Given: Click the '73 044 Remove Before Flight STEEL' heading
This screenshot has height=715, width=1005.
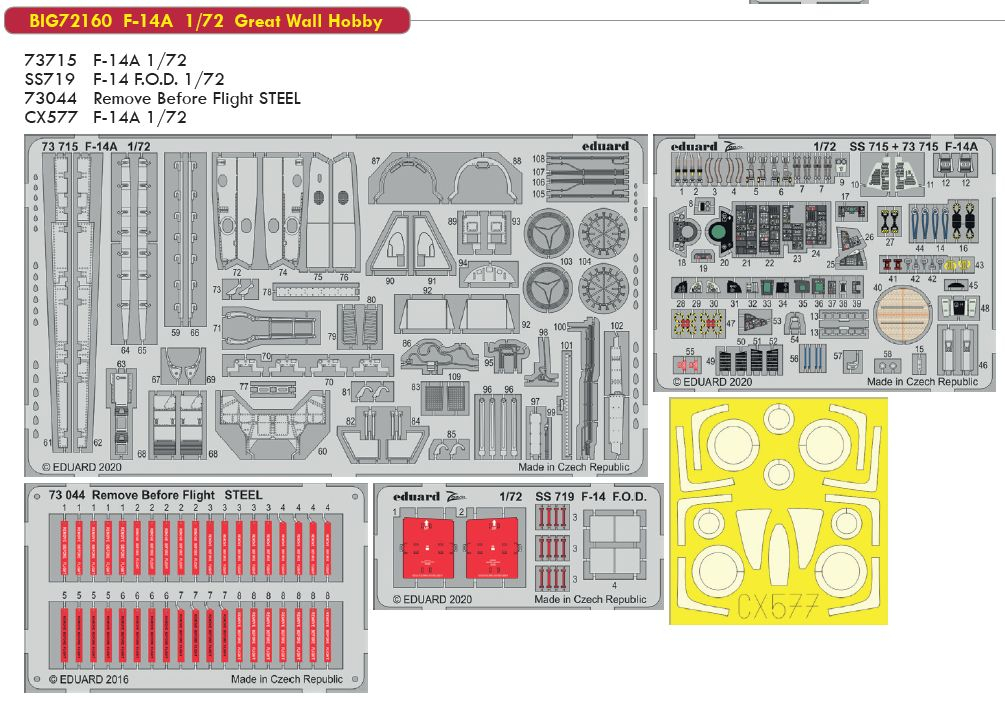Looking at the screenshot, I should pos(156,495).
